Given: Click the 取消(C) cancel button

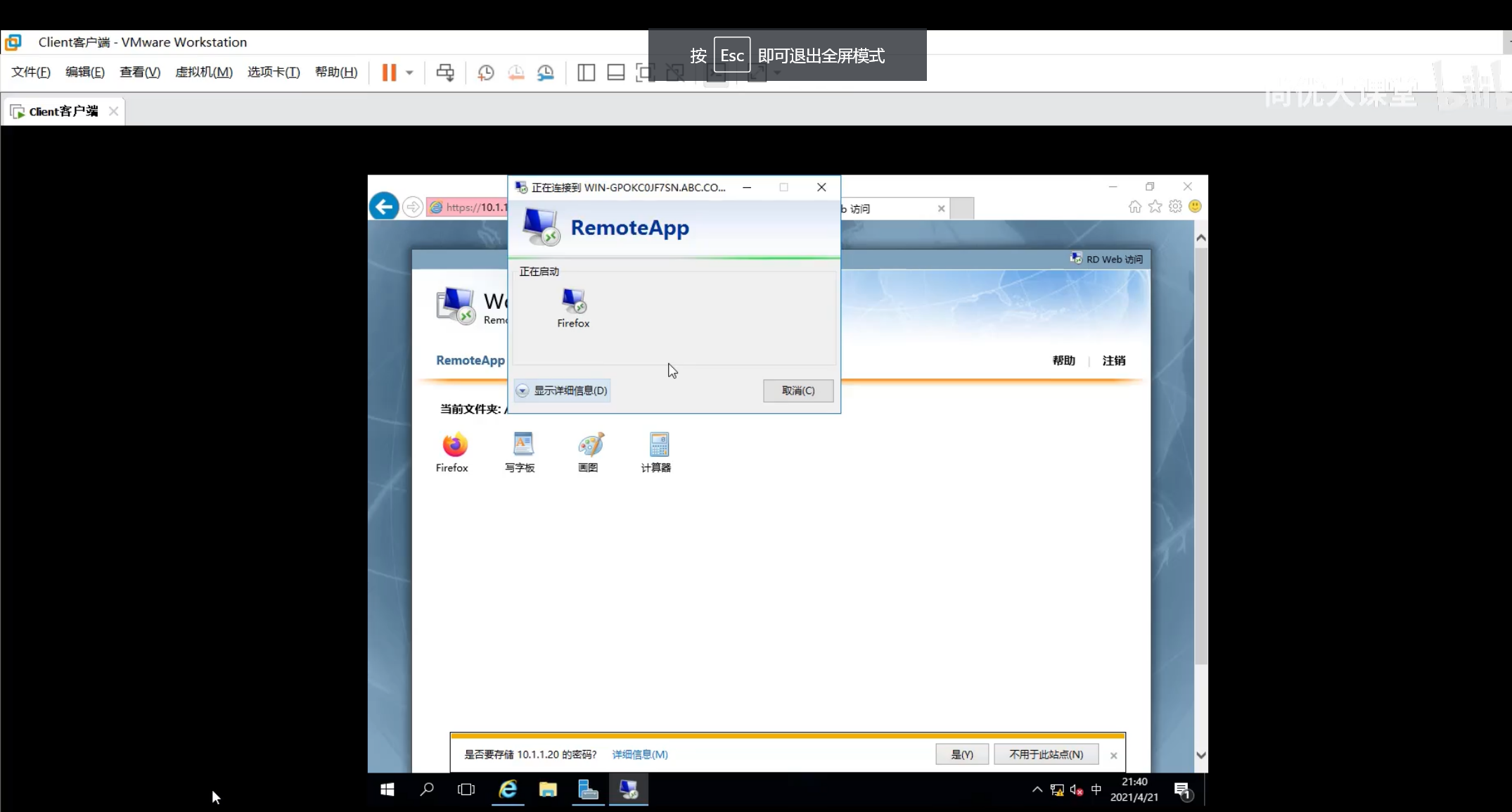Looking at the screenshot, I should pyautogui.click(x=798, y=391).
